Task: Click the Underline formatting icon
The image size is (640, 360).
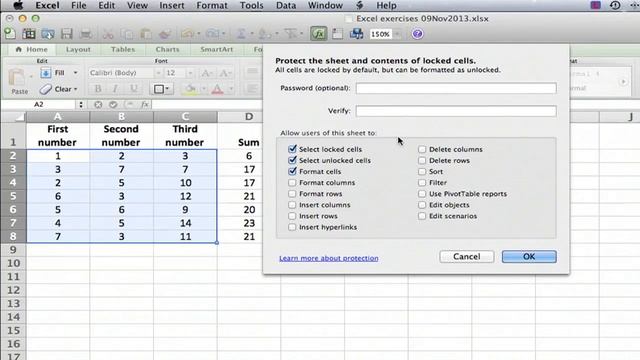Action: [x=133, y=89]
